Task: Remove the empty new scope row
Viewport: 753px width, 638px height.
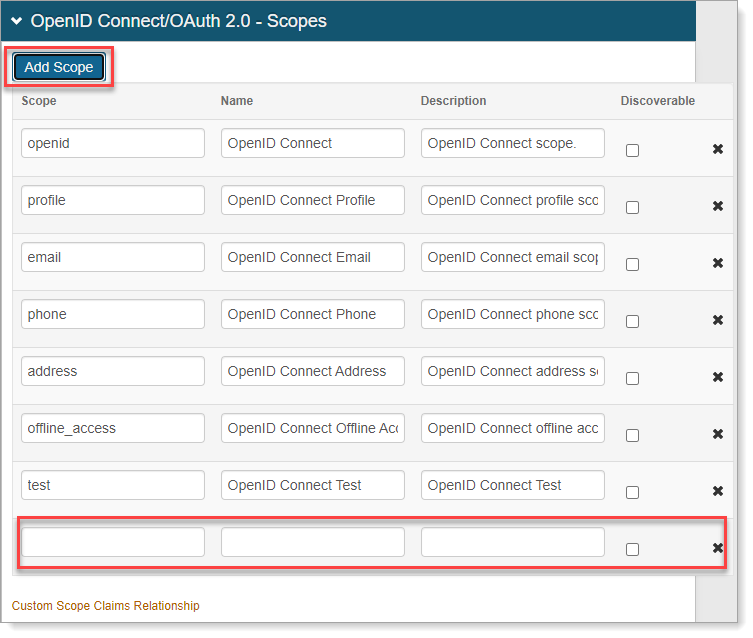Action: pyautogui.click(x=717, y=549)
